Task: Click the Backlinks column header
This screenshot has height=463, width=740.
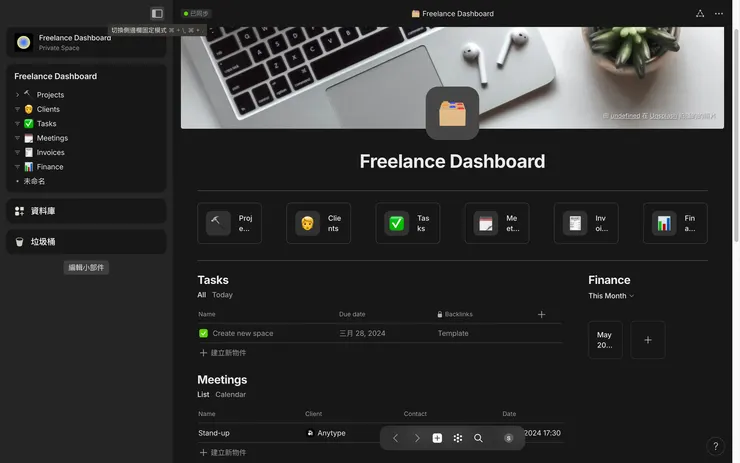Action: tap(455, 314)
